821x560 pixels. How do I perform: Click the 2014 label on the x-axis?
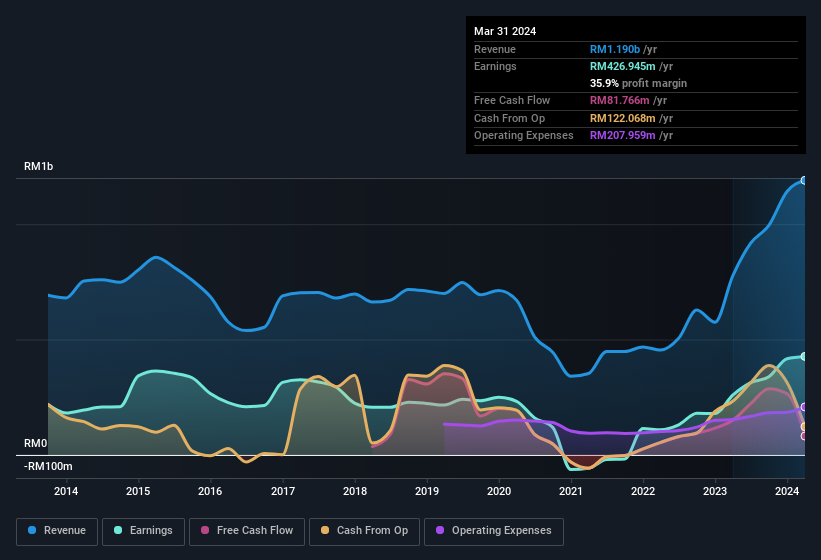pyautogui.click(x=66, y=491)
